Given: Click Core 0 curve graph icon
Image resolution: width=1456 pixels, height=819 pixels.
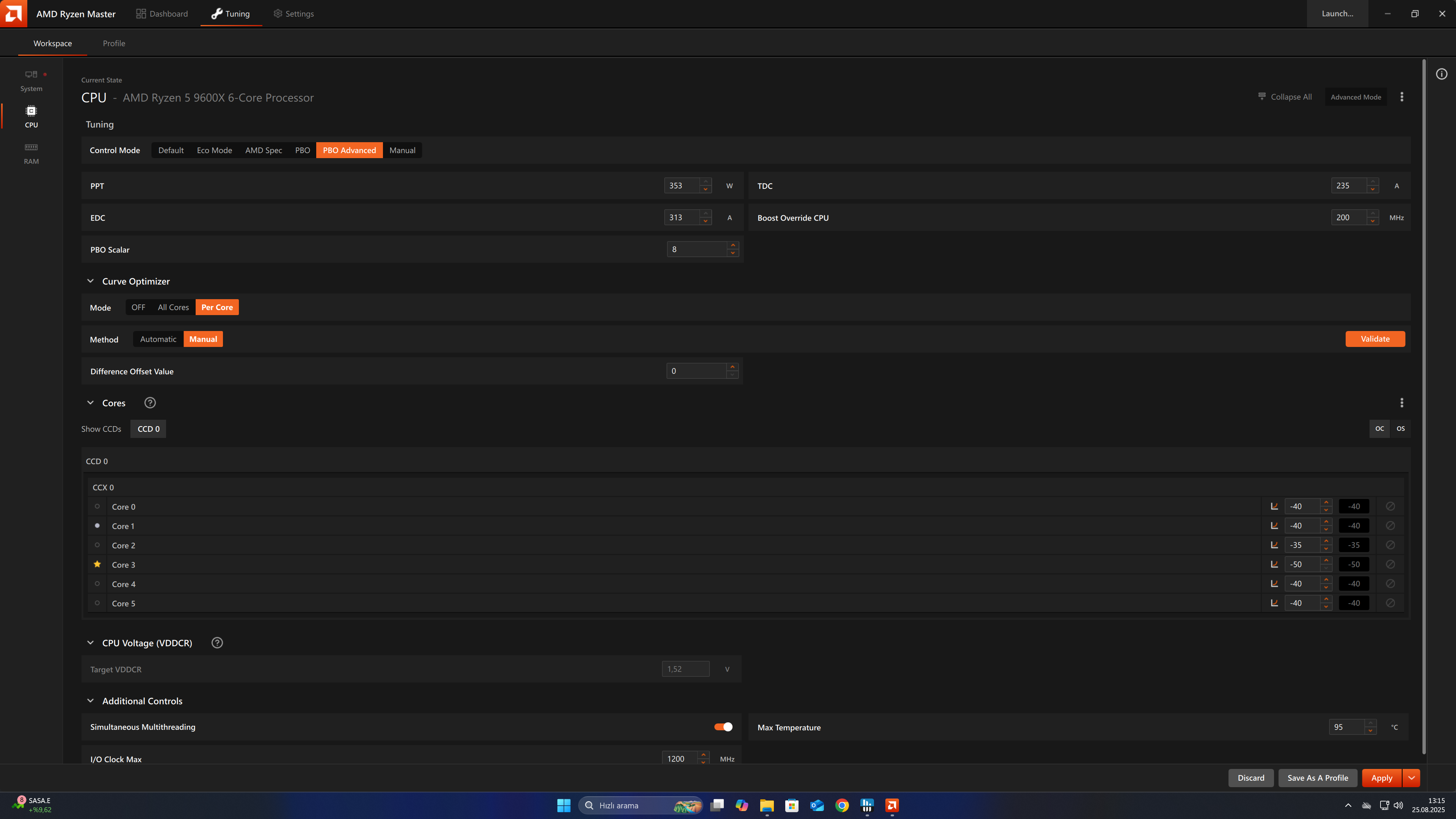Looking at the screenshot, I should (x=1274, y=507).
